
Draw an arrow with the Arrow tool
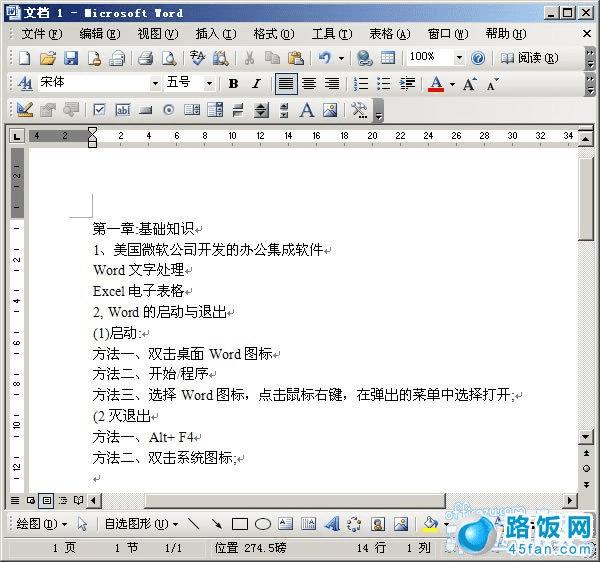217,524
